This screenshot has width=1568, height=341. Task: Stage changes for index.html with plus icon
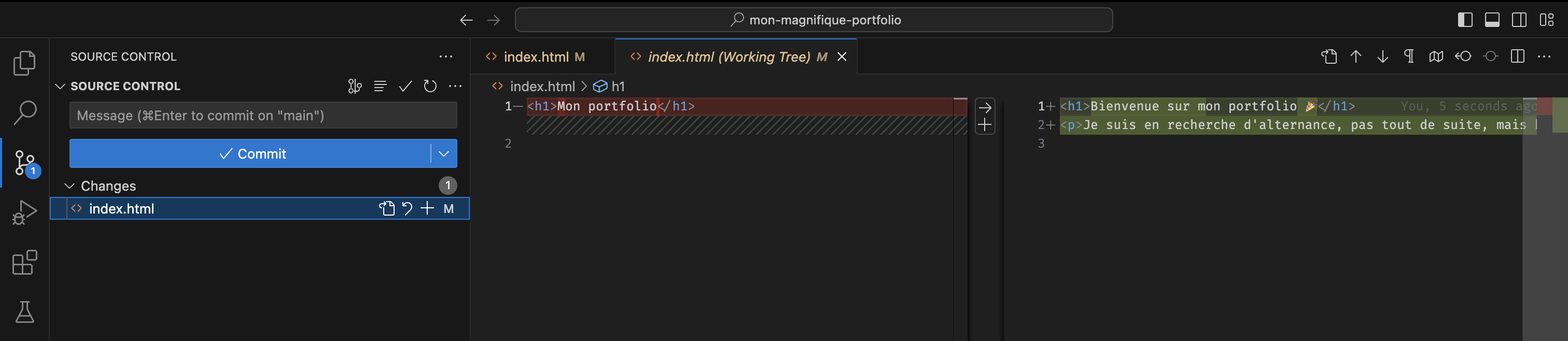427,208
